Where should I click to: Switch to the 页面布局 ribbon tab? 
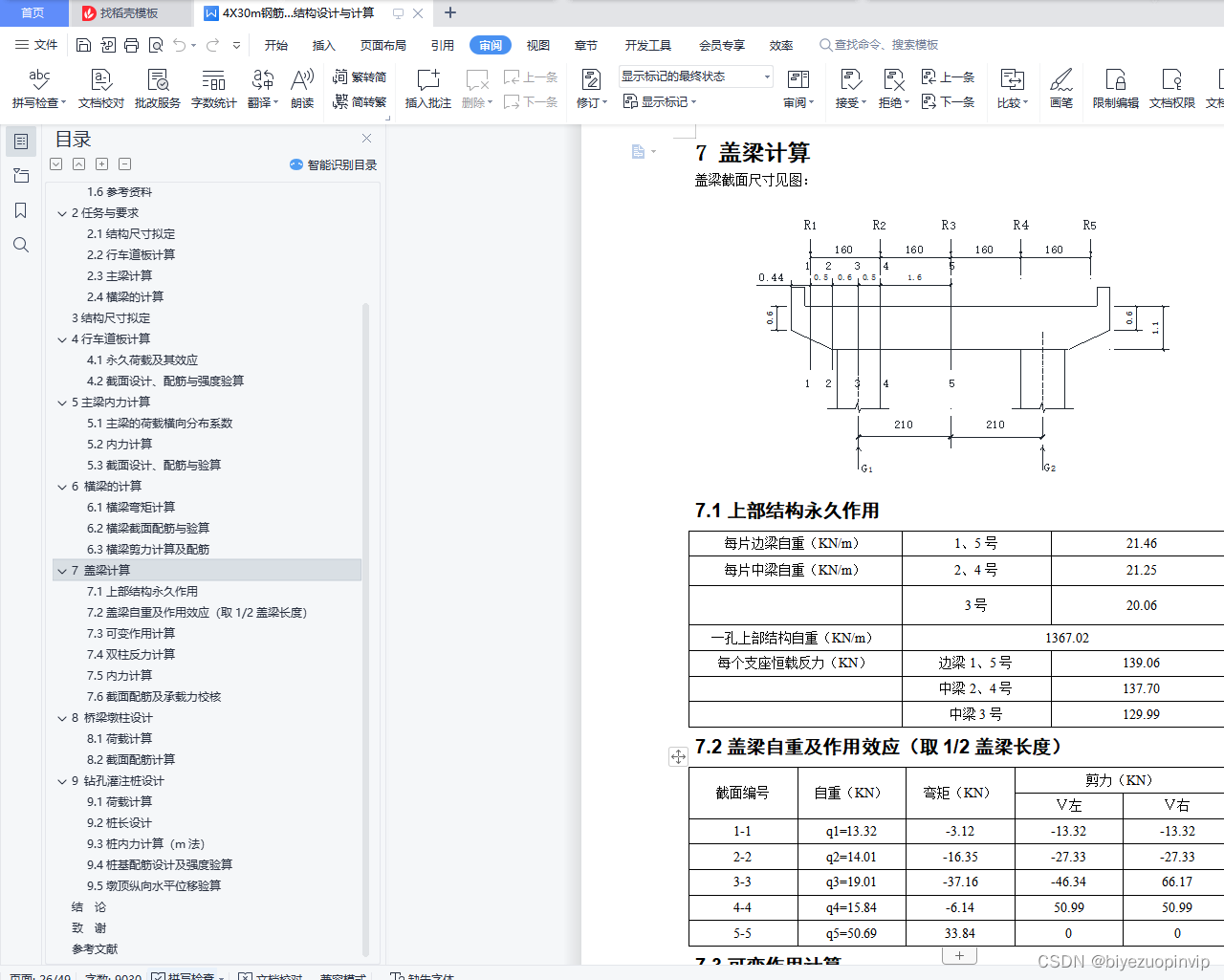point(383,45)
